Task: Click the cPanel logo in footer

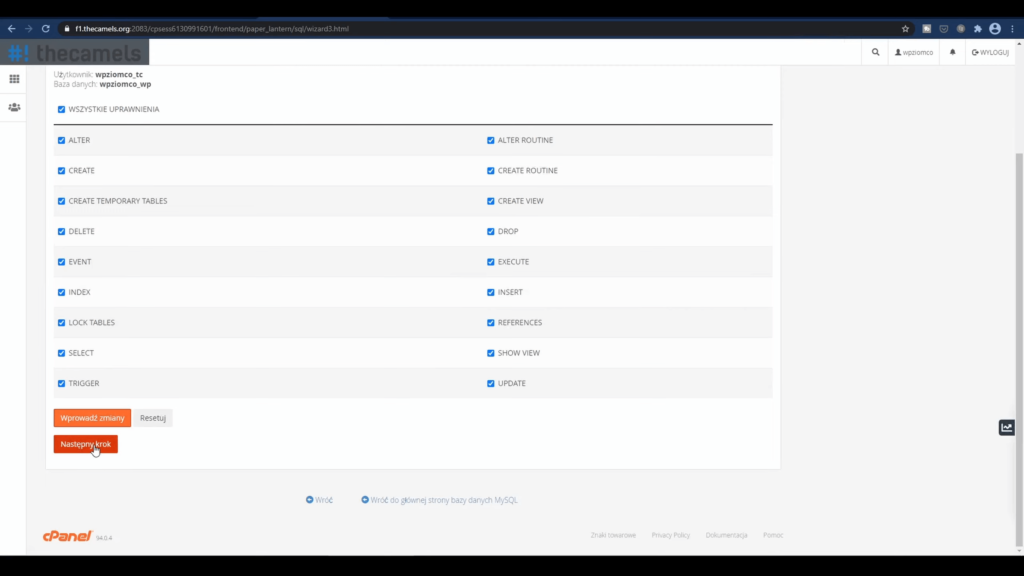Action: (x=68, y=536)
